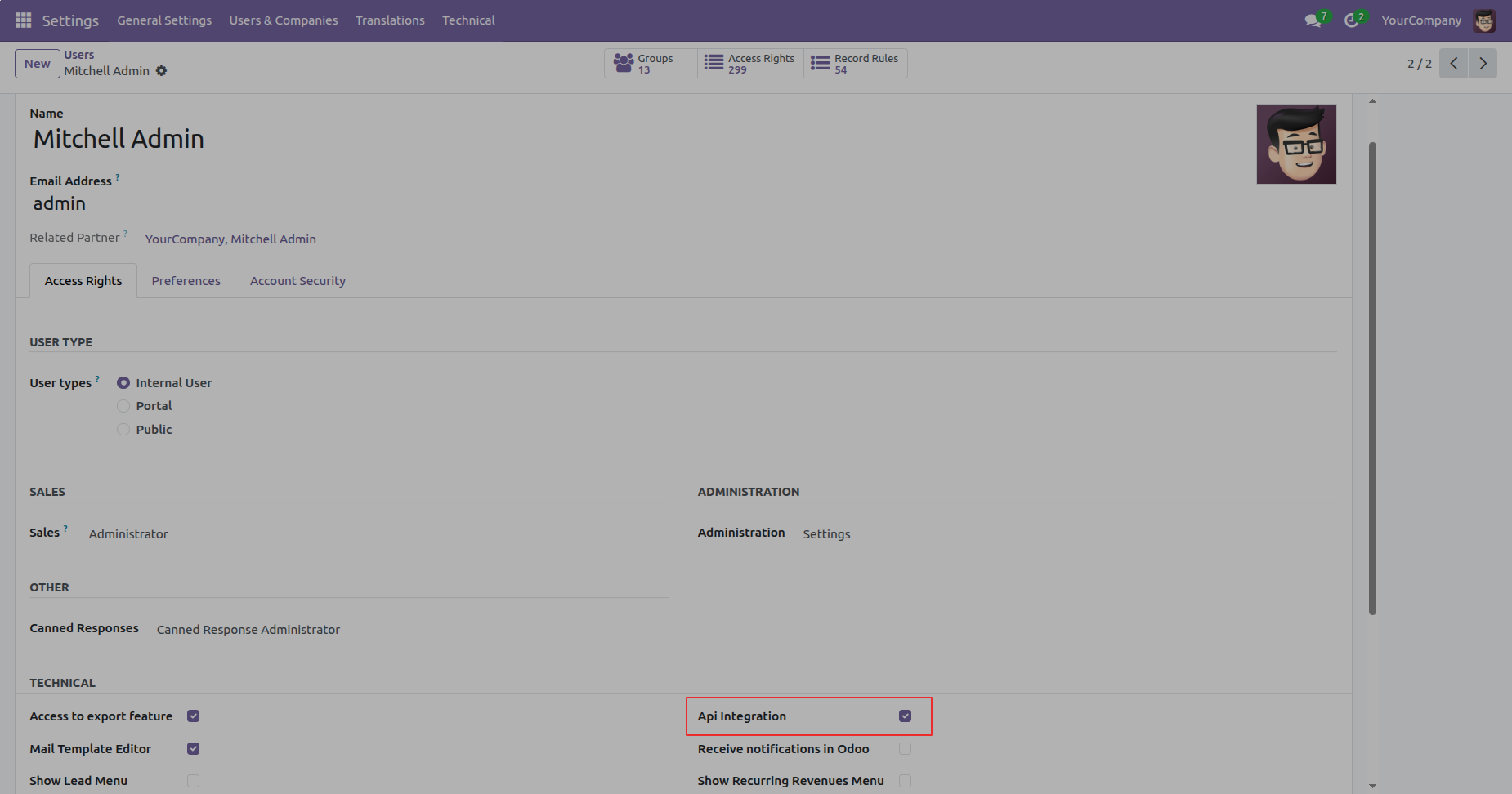This screenshot has width=1512, height=794.
Task: Open the Groups stat button
Action: pyautogui.click(x=651, y=64)
